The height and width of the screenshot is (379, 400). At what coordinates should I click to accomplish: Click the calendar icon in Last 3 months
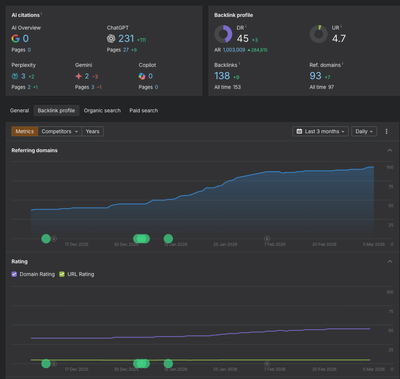click(x=299, y=131)
